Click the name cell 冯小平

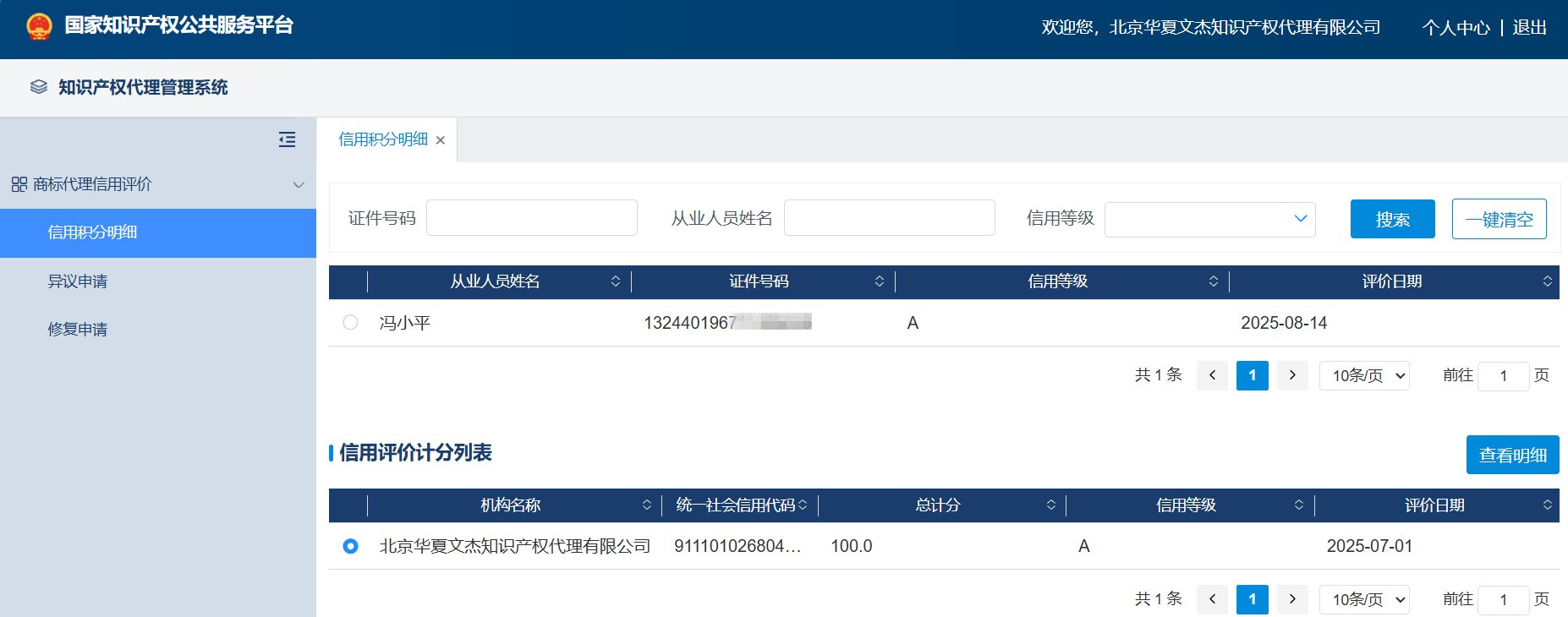(x=405, y=323)
